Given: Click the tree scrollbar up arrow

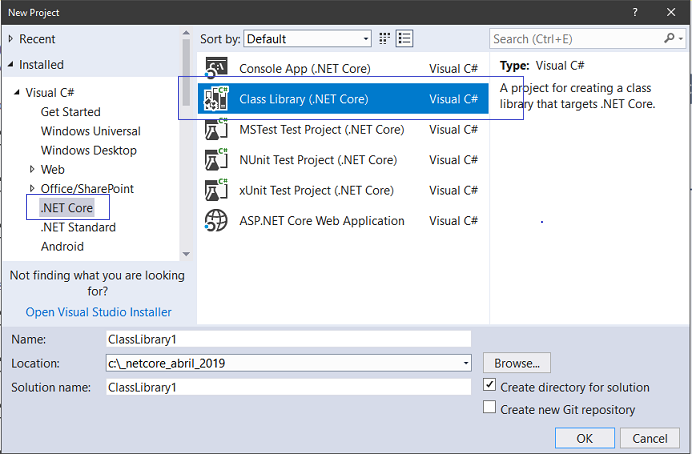Looking at the screenshot, I should pyautogui.click(x=186, y=33).
